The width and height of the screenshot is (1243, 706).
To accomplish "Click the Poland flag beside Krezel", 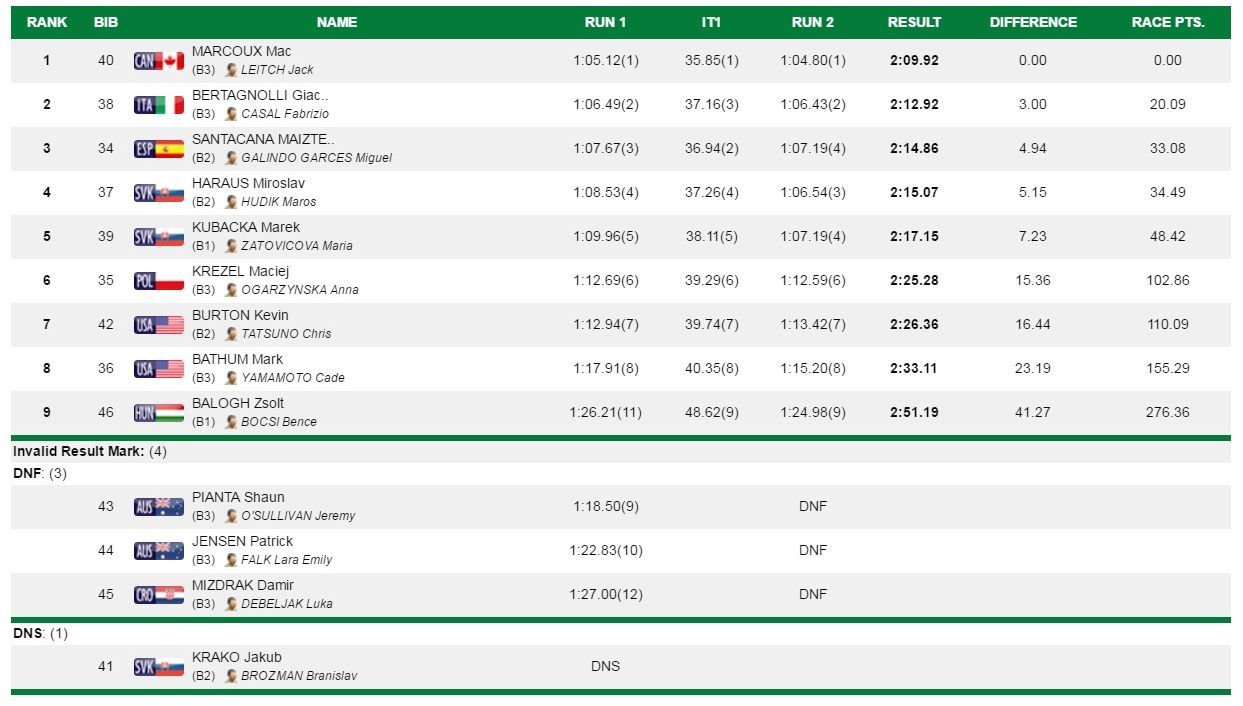I will [159, 281].
